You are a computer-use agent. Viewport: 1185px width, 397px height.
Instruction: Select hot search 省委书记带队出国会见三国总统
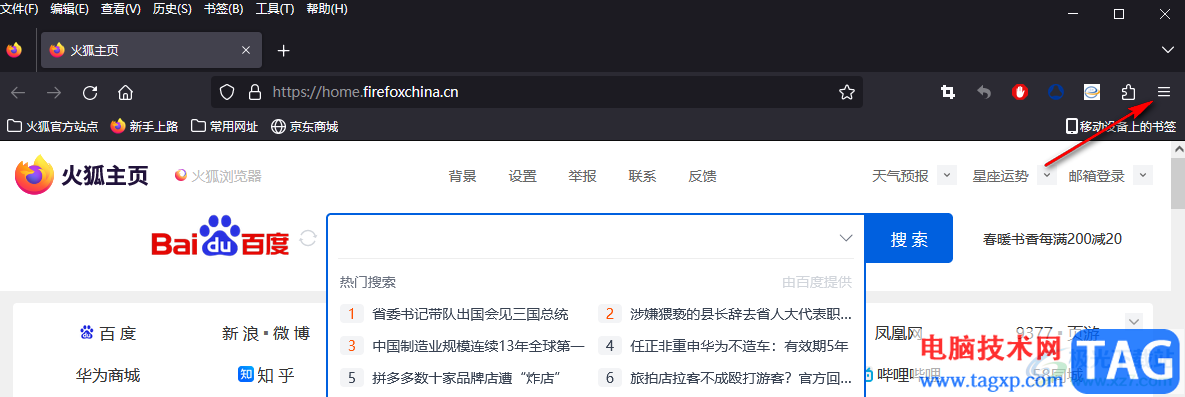(470, 314)
